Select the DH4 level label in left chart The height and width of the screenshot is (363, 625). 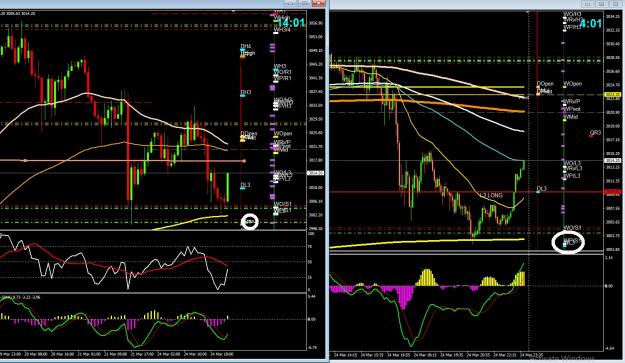(x=246, y=47)
